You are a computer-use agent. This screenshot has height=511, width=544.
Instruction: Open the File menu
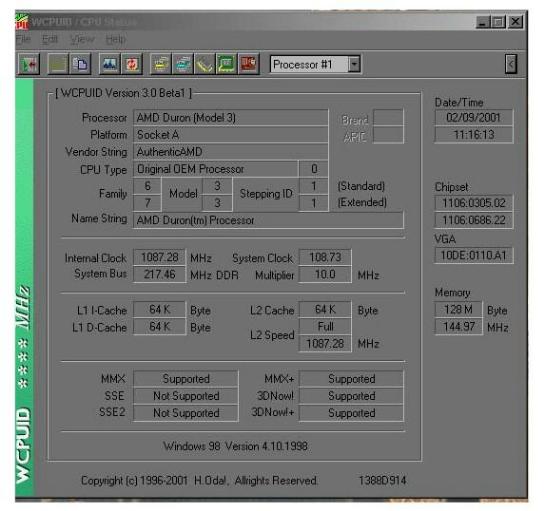[23, 39]
